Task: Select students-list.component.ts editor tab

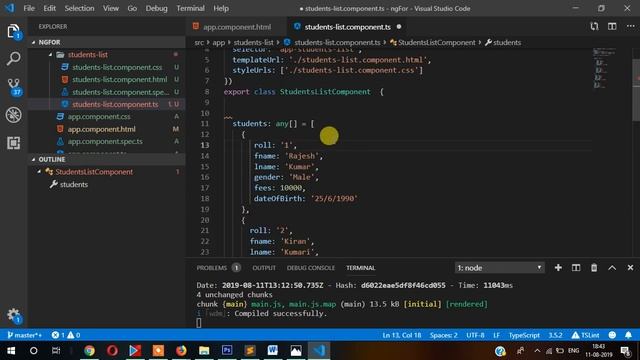Action: (347, 27)
